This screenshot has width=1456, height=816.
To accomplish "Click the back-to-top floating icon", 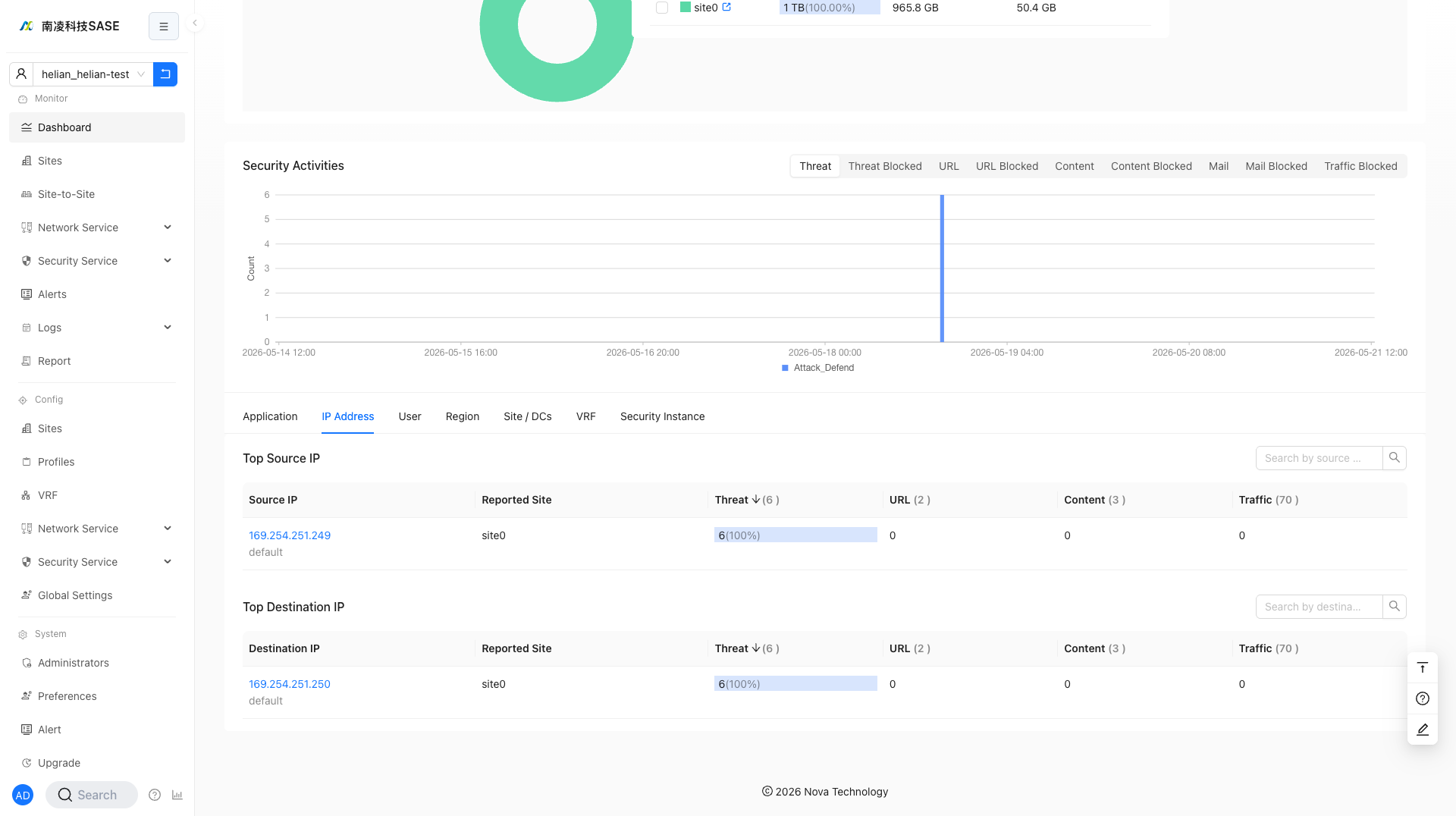I will [x=1423, y=668].
